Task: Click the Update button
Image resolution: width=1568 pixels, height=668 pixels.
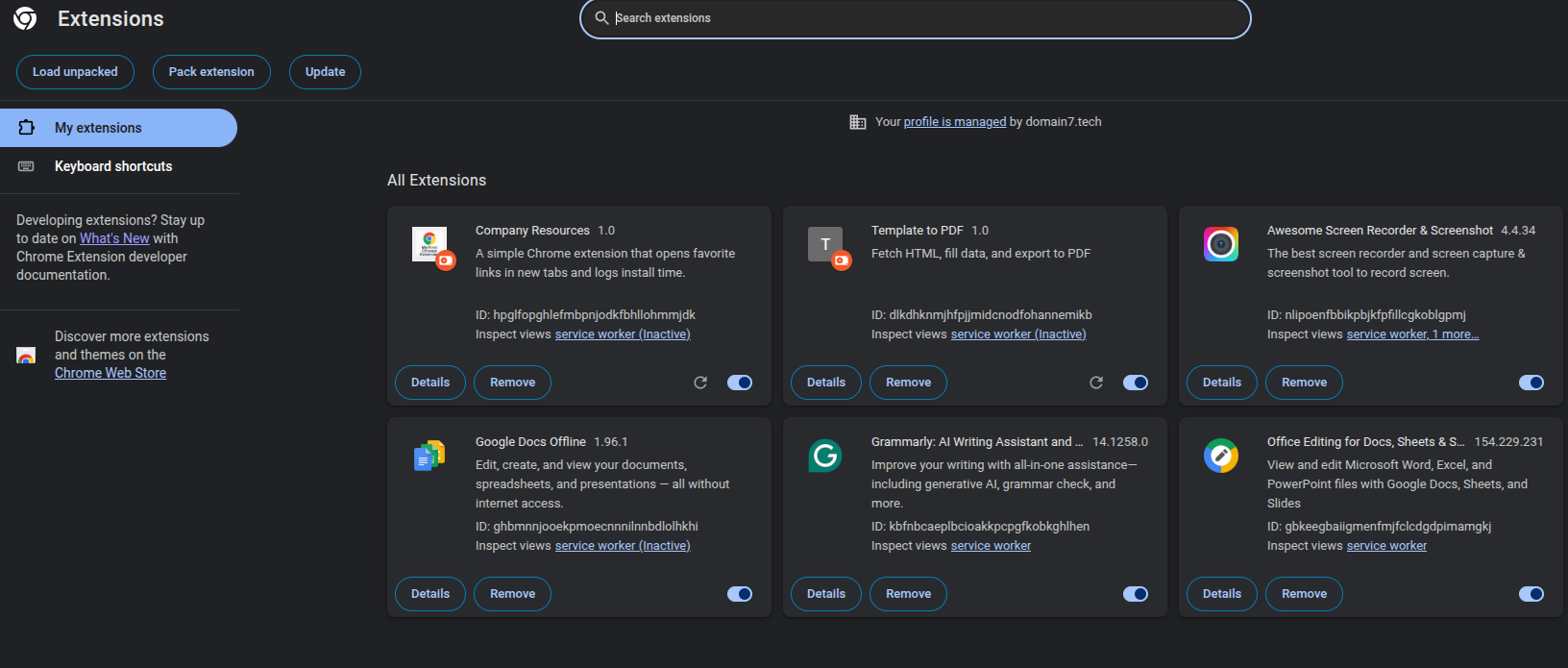Action: 325,72
